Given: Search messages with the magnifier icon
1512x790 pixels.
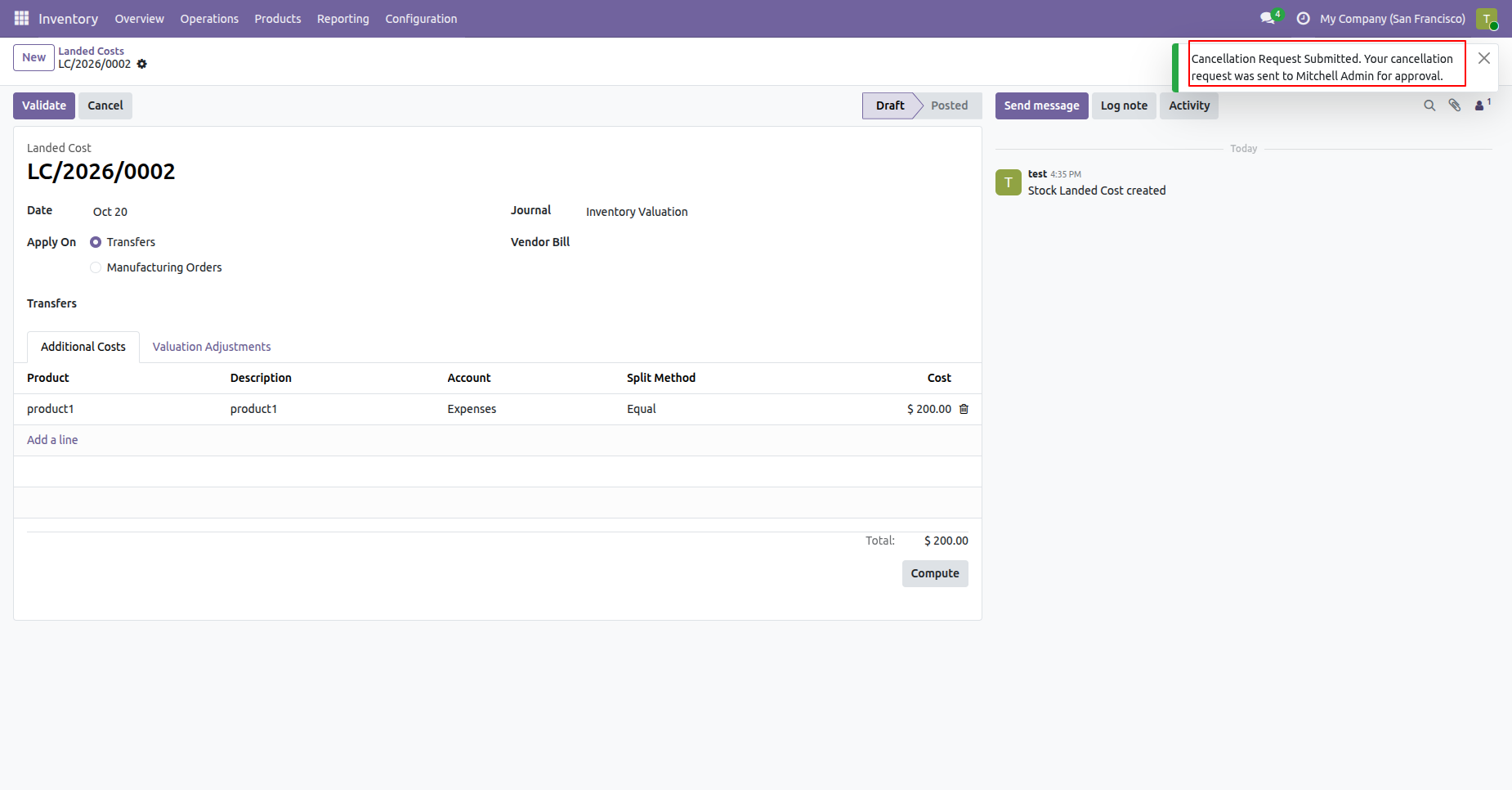Looking at the screenshot, I should [1429, 105].
